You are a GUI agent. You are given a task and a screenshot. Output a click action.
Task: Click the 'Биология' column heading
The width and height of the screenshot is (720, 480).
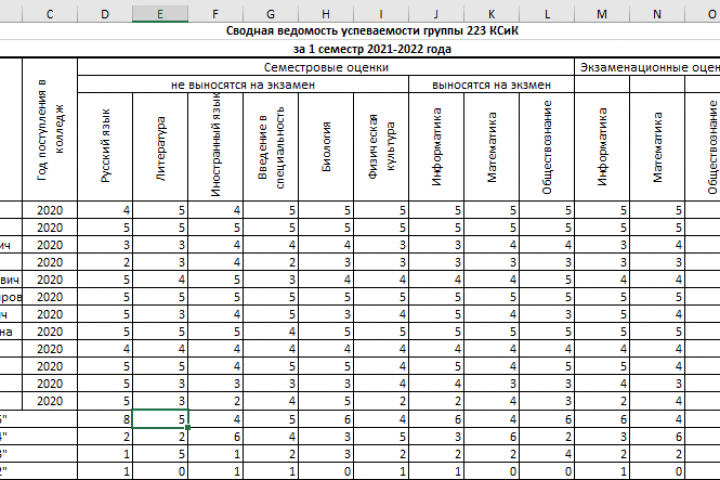(326, 147)
